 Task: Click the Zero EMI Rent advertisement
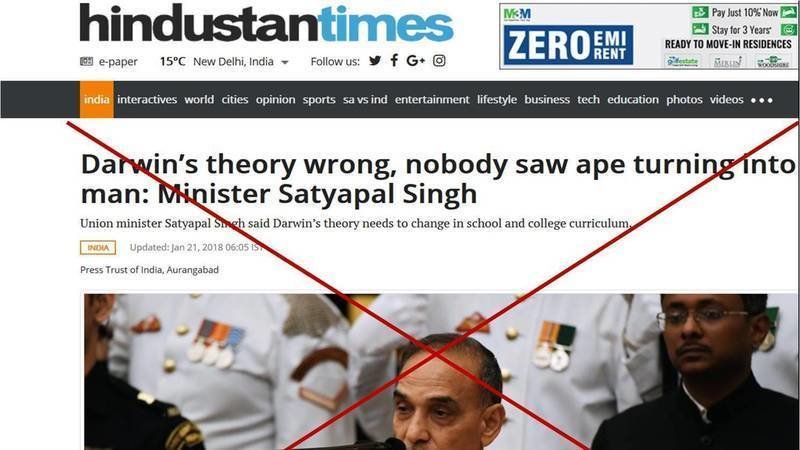coord(648,36)
